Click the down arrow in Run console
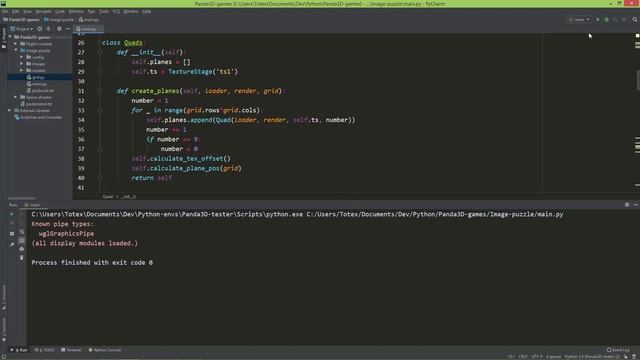The height and width of the screenshot is (360, 640). coord(22,223)
